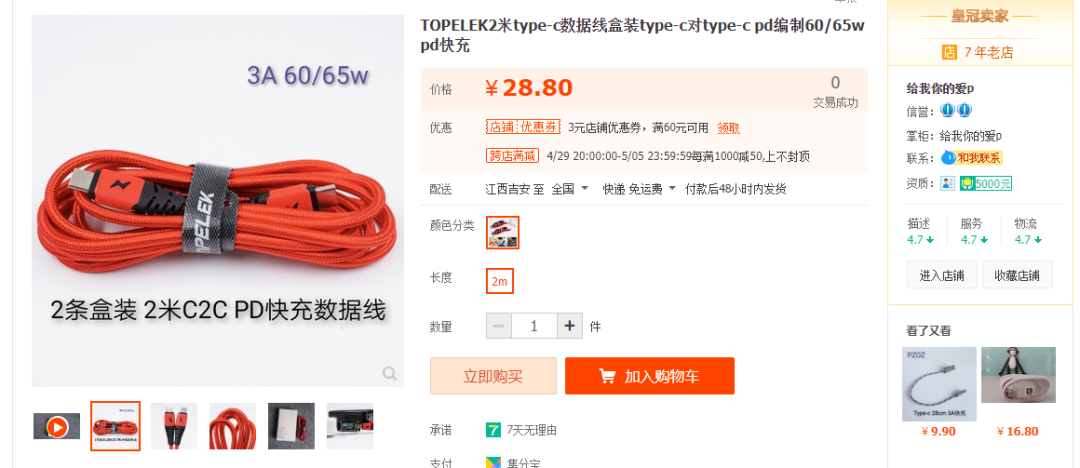Click the 7天无理由 green badge icon
Viewport: 1080px width, 468px height.
[493, 430]
